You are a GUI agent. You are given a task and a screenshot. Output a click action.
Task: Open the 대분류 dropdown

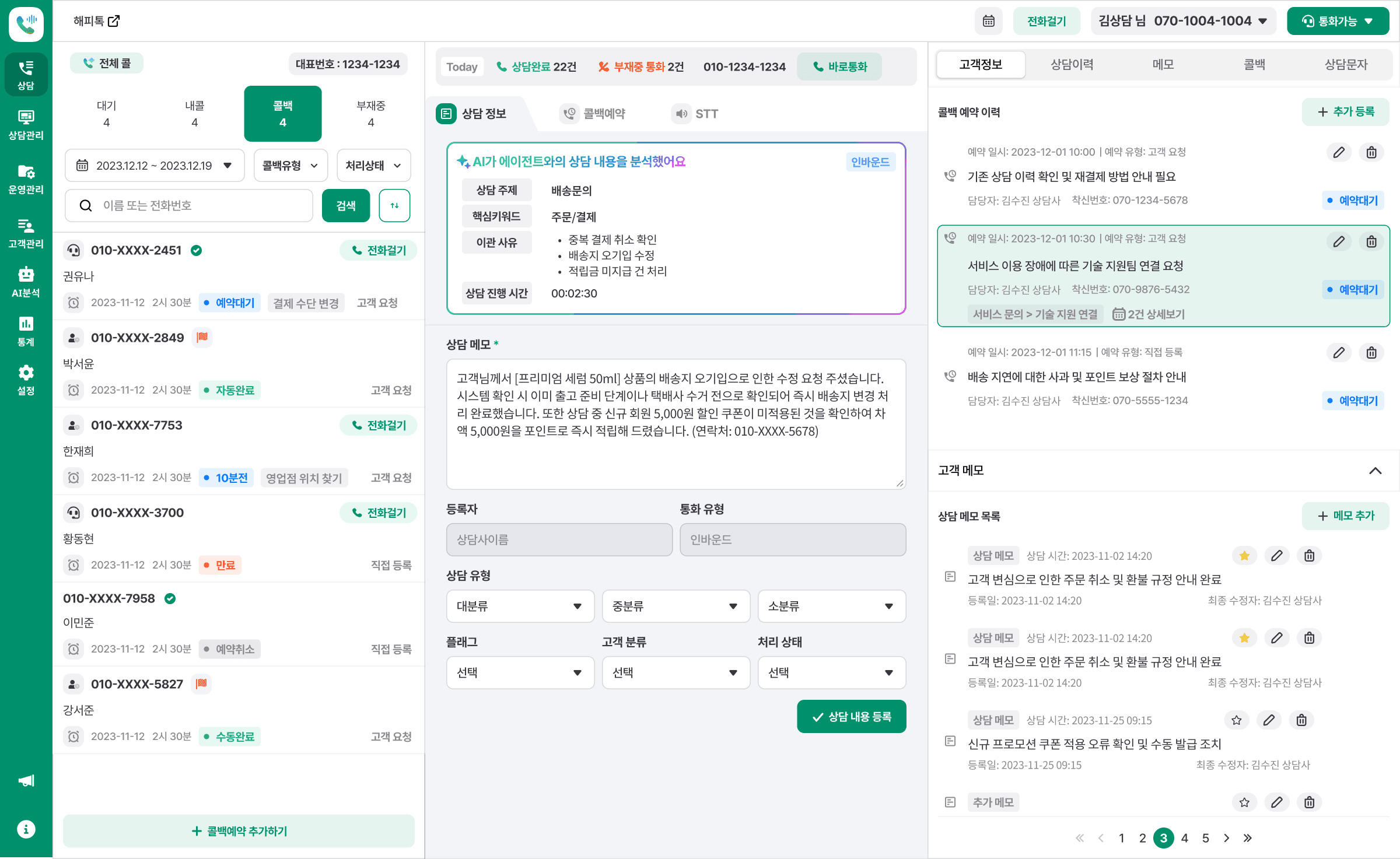pyautogui.click(x=520, y=606)
